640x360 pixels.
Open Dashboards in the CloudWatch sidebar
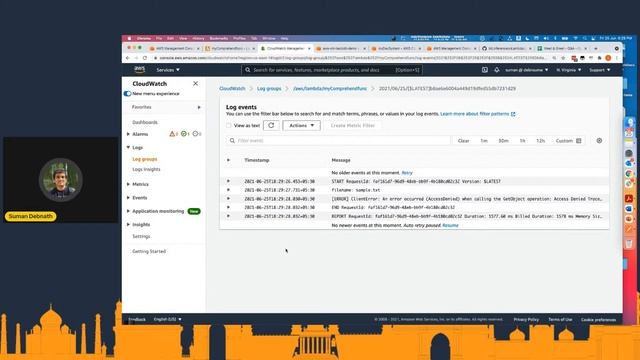pos(145,122)
